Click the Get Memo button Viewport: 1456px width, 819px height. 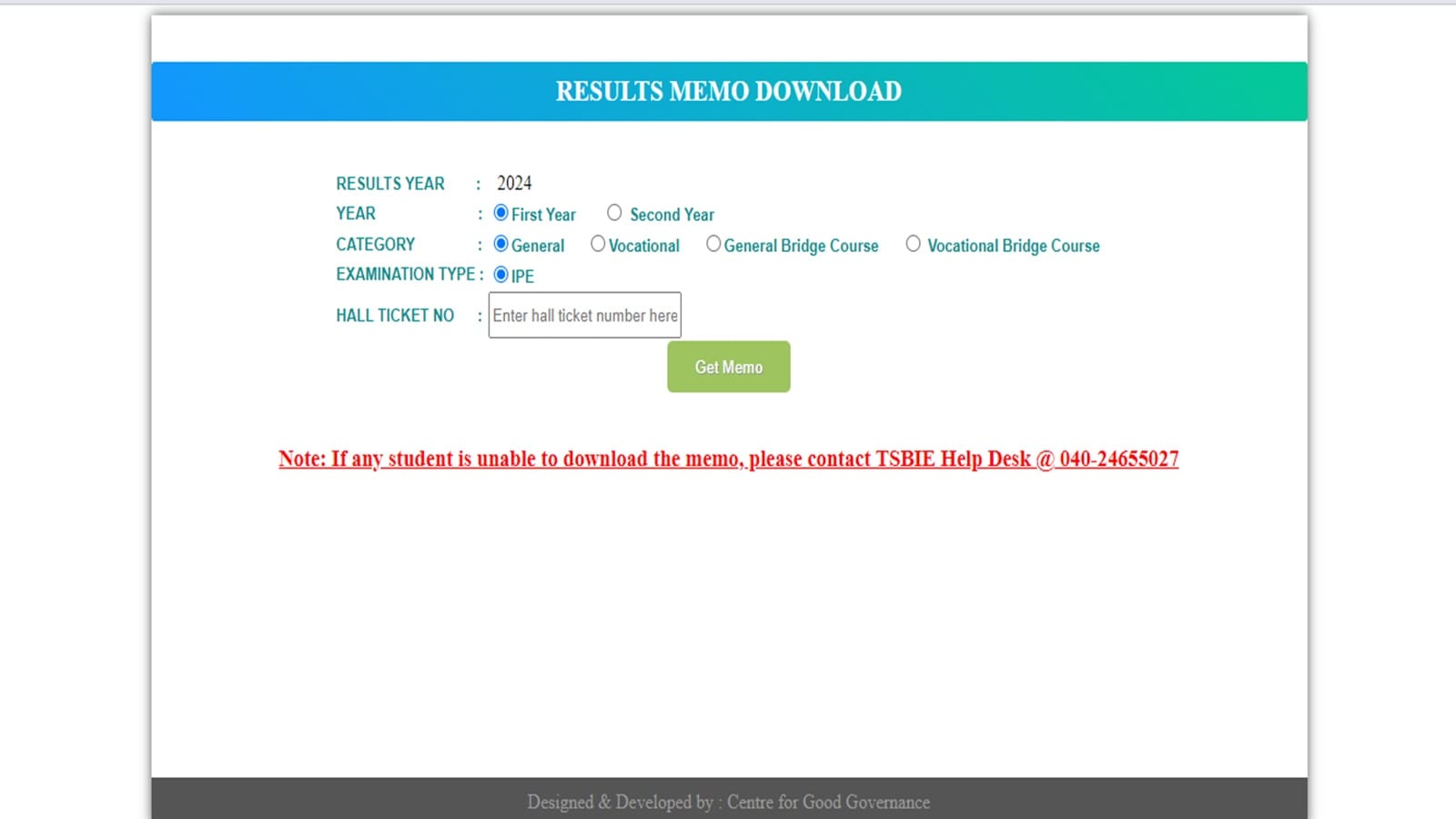click(x=728, y=367)
